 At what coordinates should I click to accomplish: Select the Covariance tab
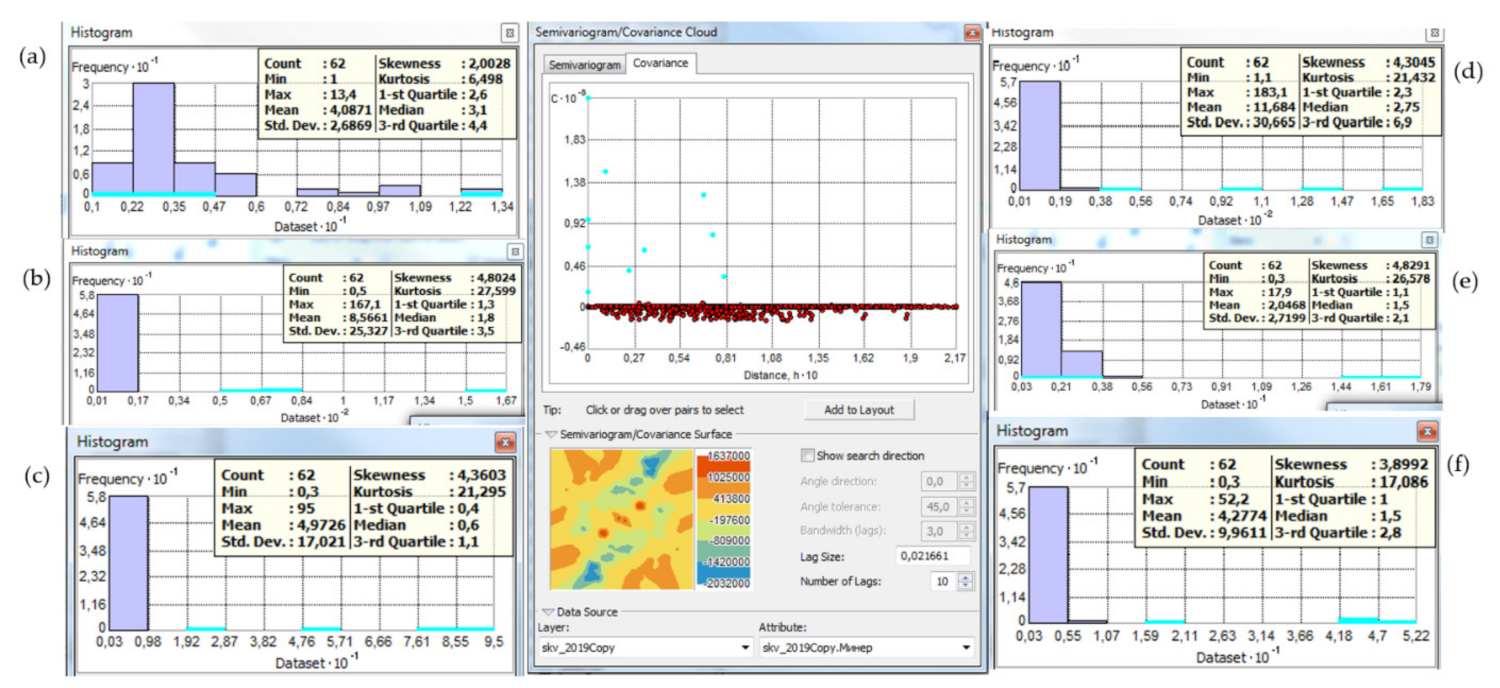tap(661, 63)
